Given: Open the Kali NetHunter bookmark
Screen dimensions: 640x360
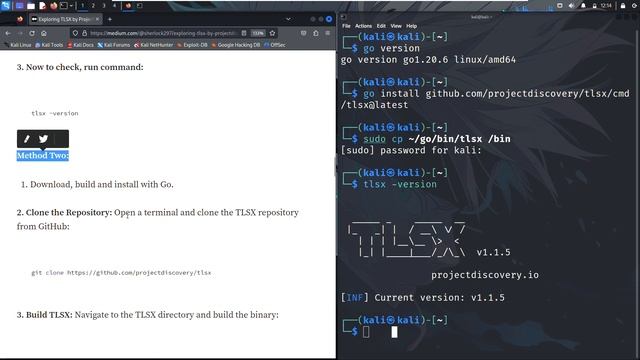Looking at the screenshot, I should [x=153, y=45].
